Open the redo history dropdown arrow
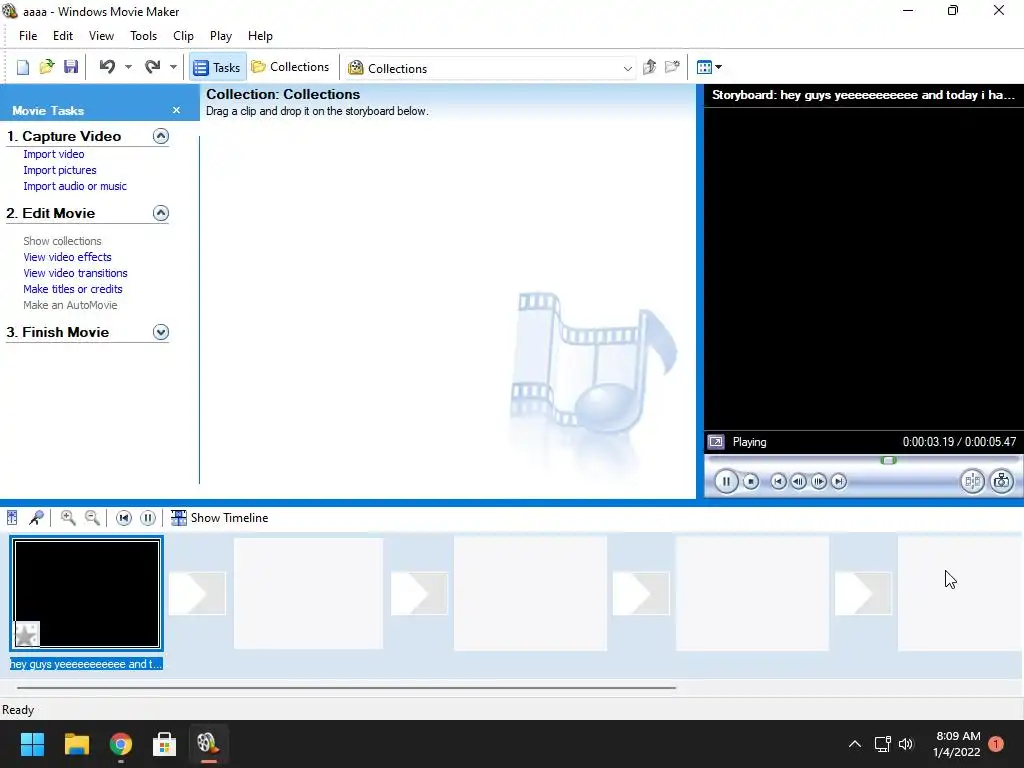 click(173, 67)
